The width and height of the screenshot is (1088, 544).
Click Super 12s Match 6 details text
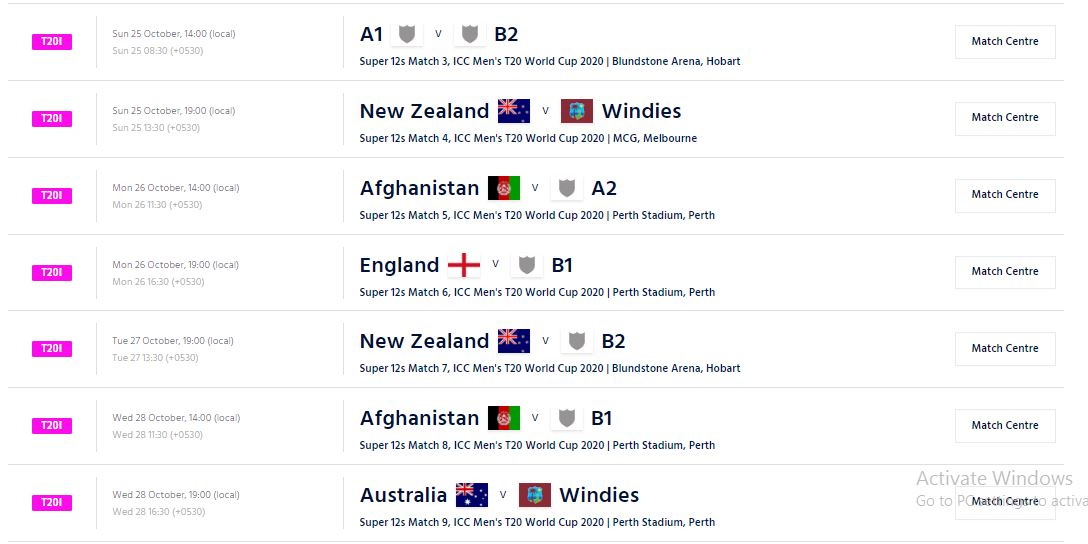pos(537,292)
